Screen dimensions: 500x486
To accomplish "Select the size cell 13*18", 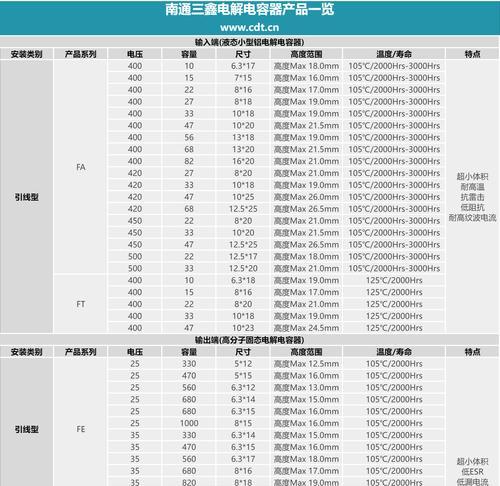I will 243,137.
